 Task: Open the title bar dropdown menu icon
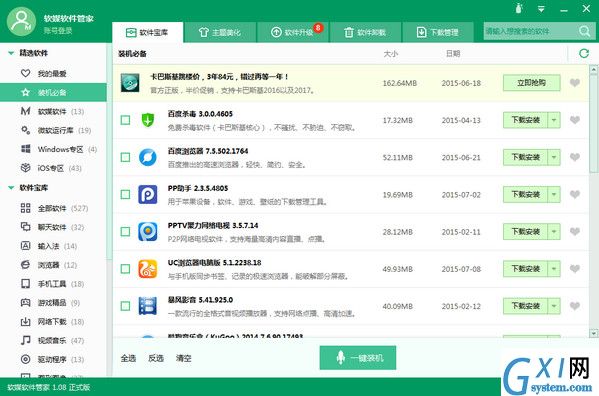tap(541, 8)
